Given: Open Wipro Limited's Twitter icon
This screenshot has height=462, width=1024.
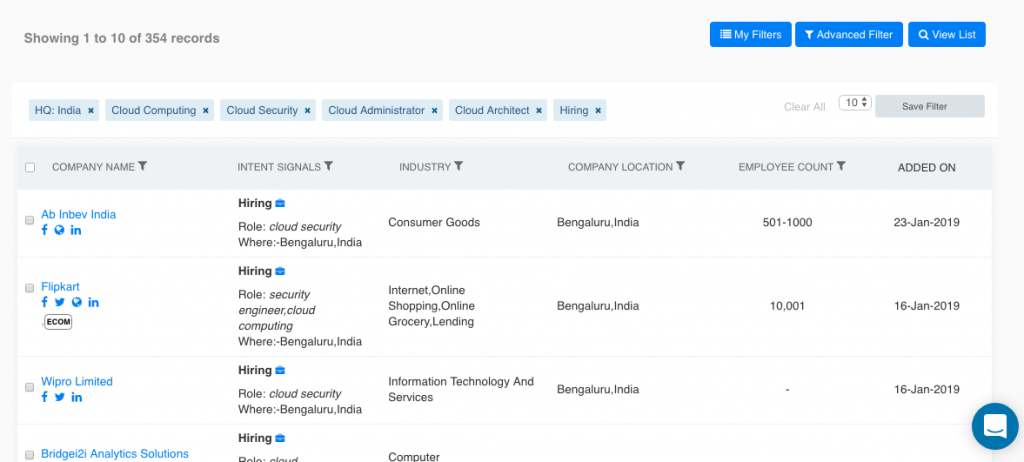Looking at the screenshot, I should [x=59, y=397].
